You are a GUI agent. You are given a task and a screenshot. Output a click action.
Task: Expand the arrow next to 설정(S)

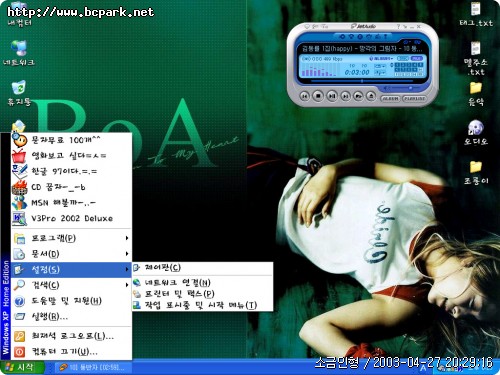(127, 269)
